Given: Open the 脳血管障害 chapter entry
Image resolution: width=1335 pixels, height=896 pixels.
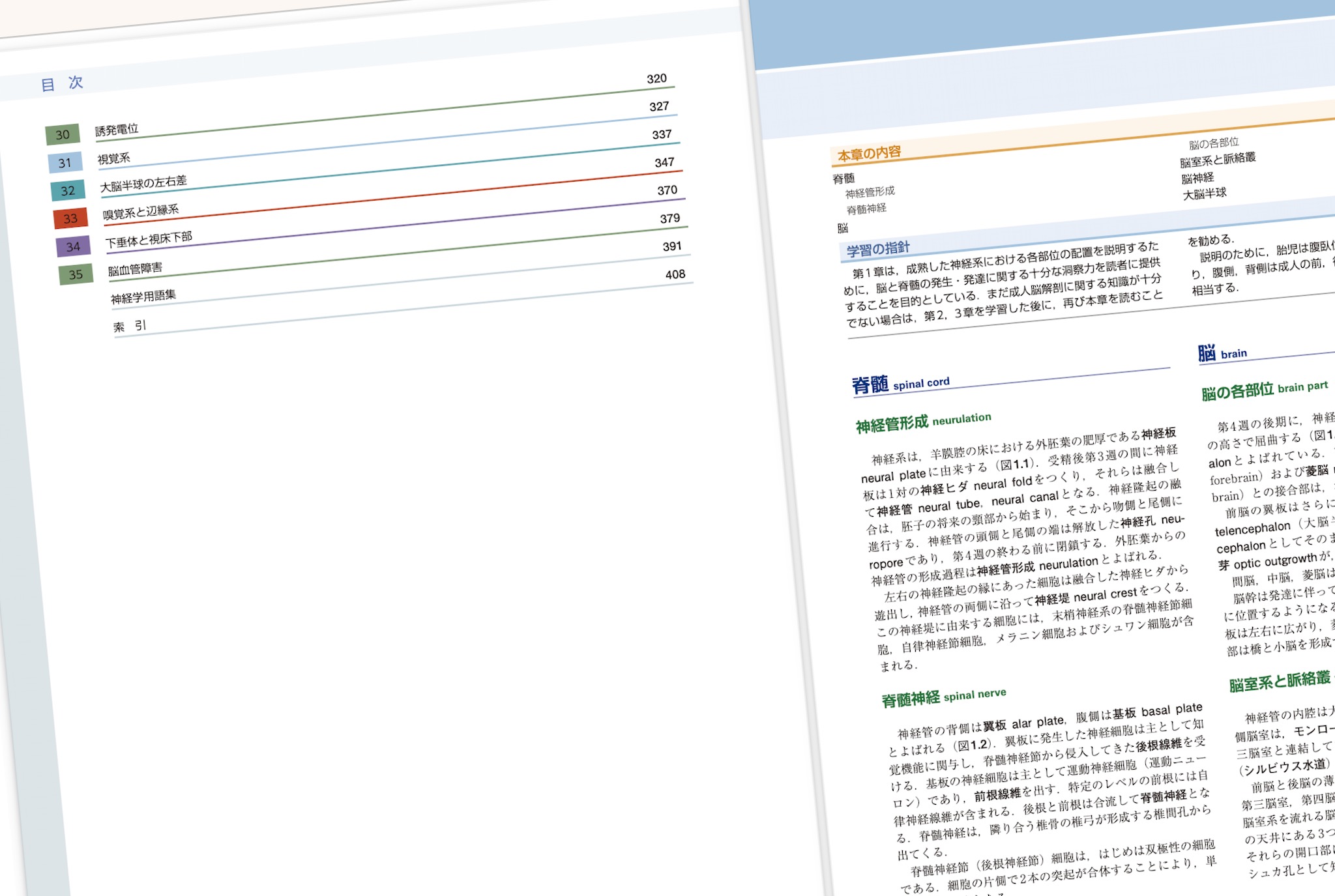Looking at the screenshot, I should tap(135, 268).
